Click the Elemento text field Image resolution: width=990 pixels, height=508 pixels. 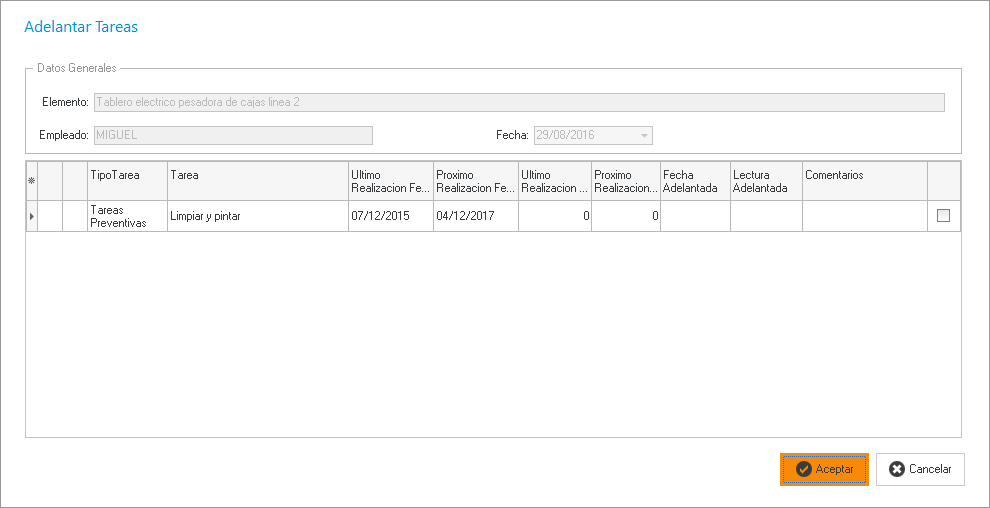(518, 102)
